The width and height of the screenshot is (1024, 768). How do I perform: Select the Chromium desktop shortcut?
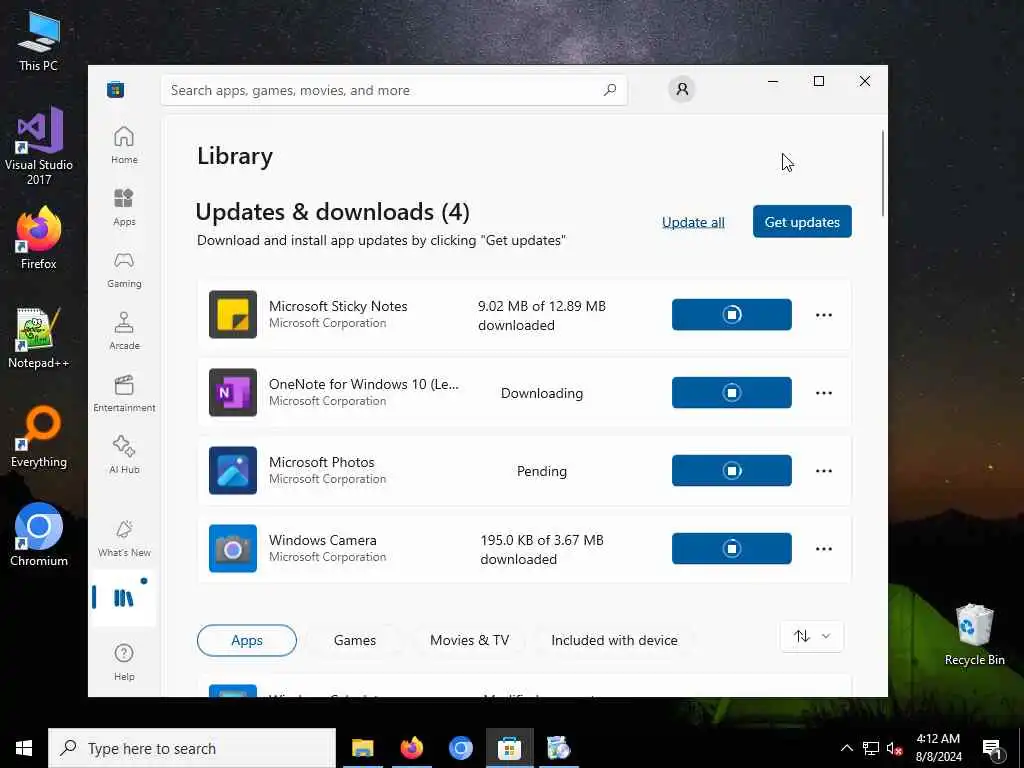coord(39,535)
